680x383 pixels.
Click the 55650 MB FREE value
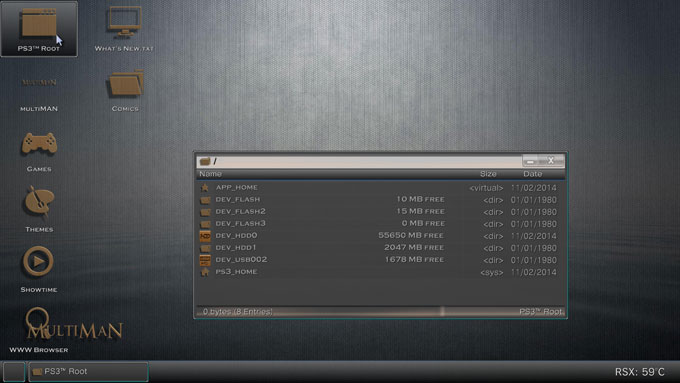tap(411, 236)
